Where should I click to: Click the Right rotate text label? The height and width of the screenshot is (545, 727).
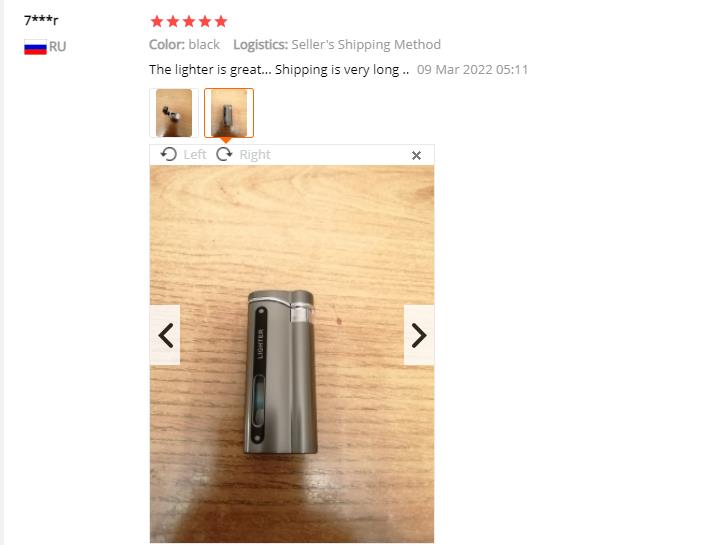(x=255, y=154)
